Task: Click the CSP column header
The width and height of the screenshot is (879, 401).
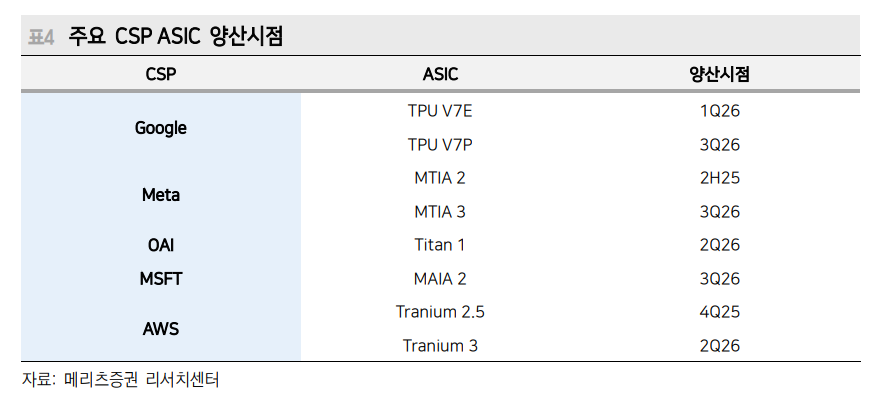Action: (x=160, y=75)
